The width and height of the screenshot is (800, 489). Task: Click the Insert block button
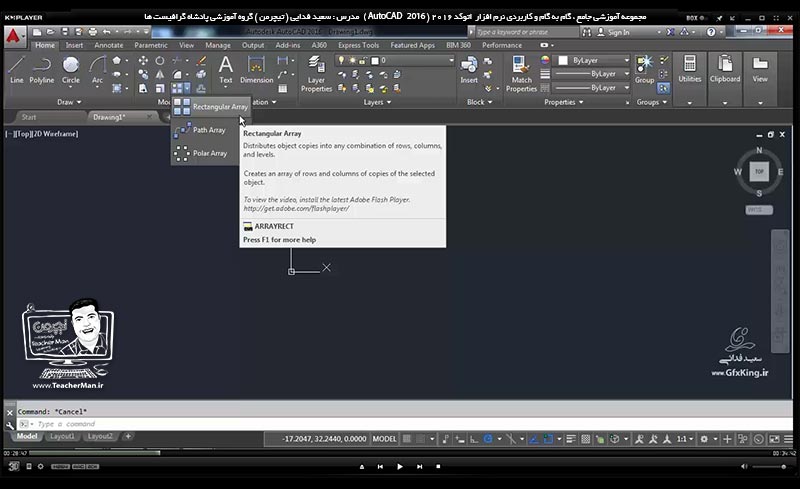(469, 70)
